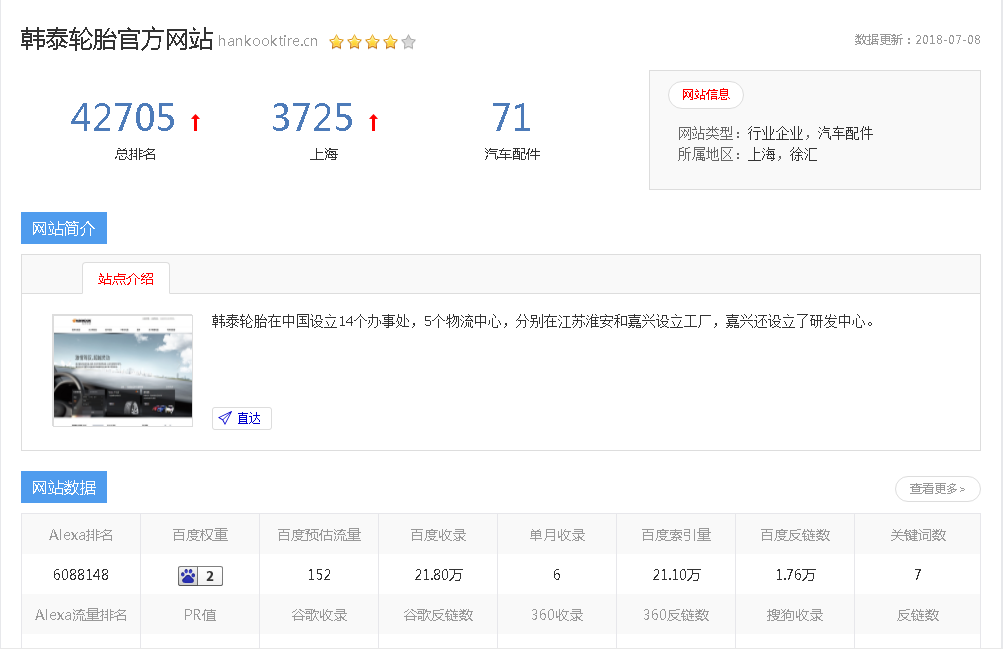Click the estimated traffic value 152

[319, 575]
